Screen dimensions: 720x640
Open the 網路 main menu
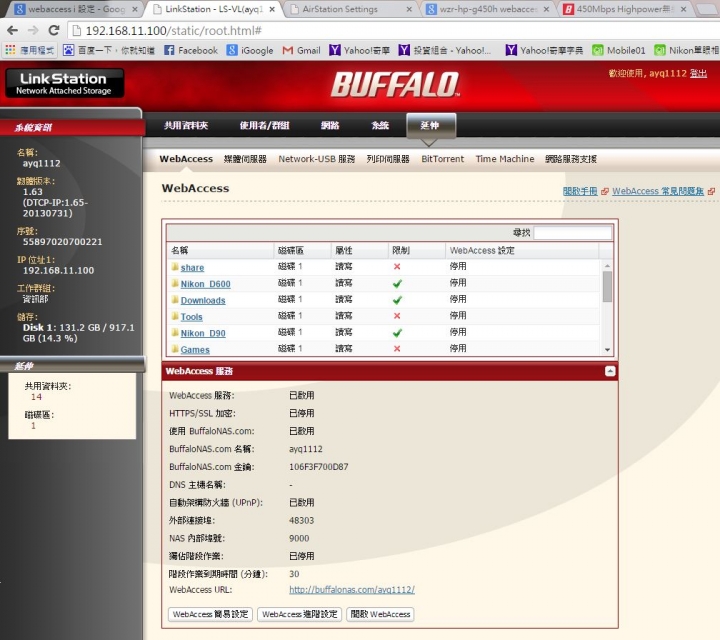tap(330, 125)
